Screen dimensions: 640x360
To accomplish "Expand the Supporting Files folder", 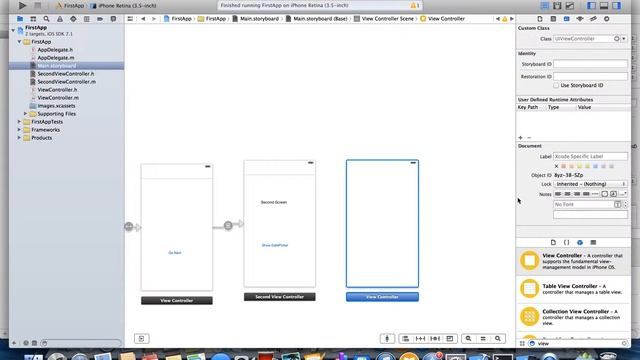I will tap(25, 113).
